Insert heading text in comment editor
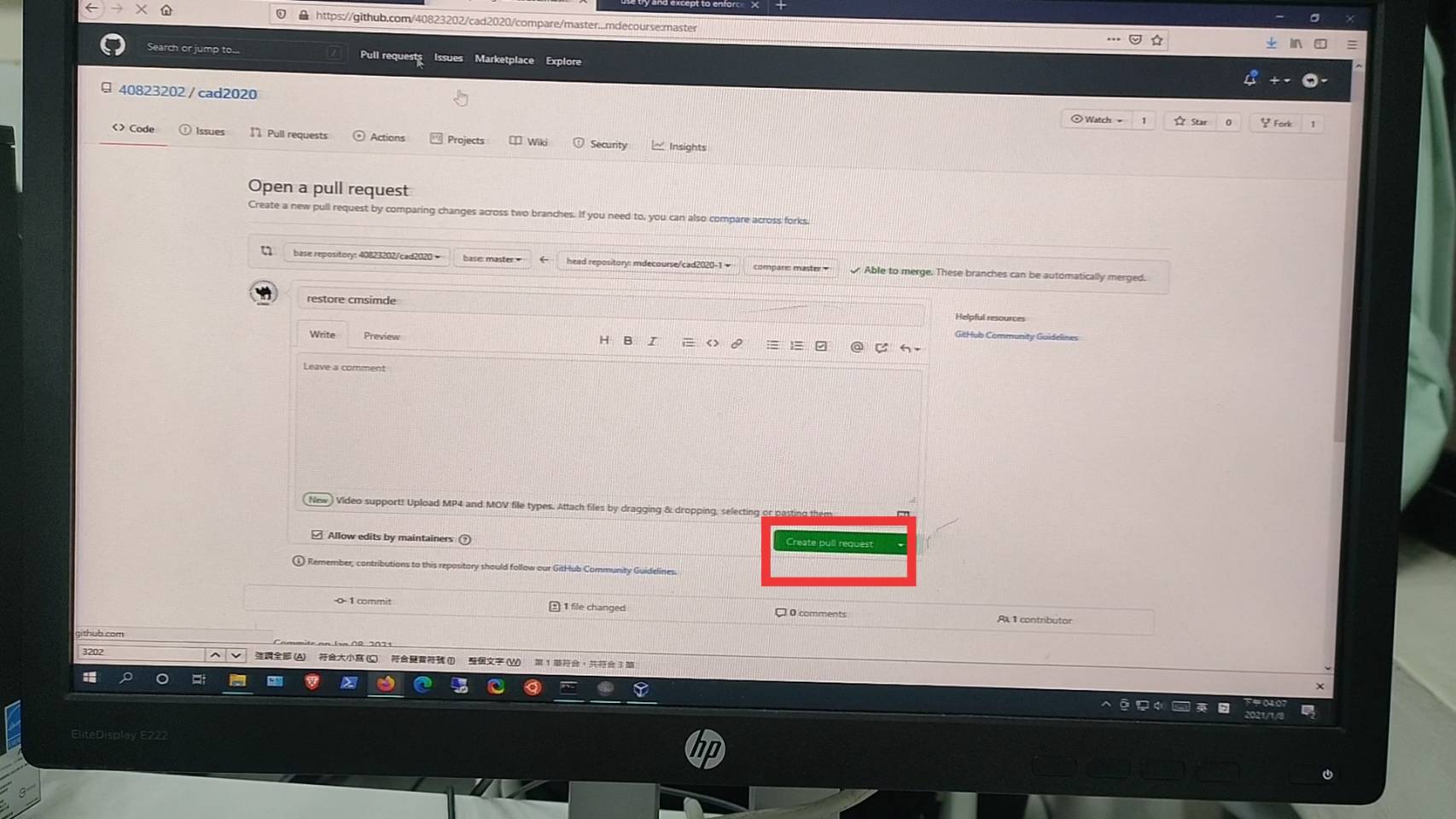Screen dimensions: 1456x819 pos(604,340)
